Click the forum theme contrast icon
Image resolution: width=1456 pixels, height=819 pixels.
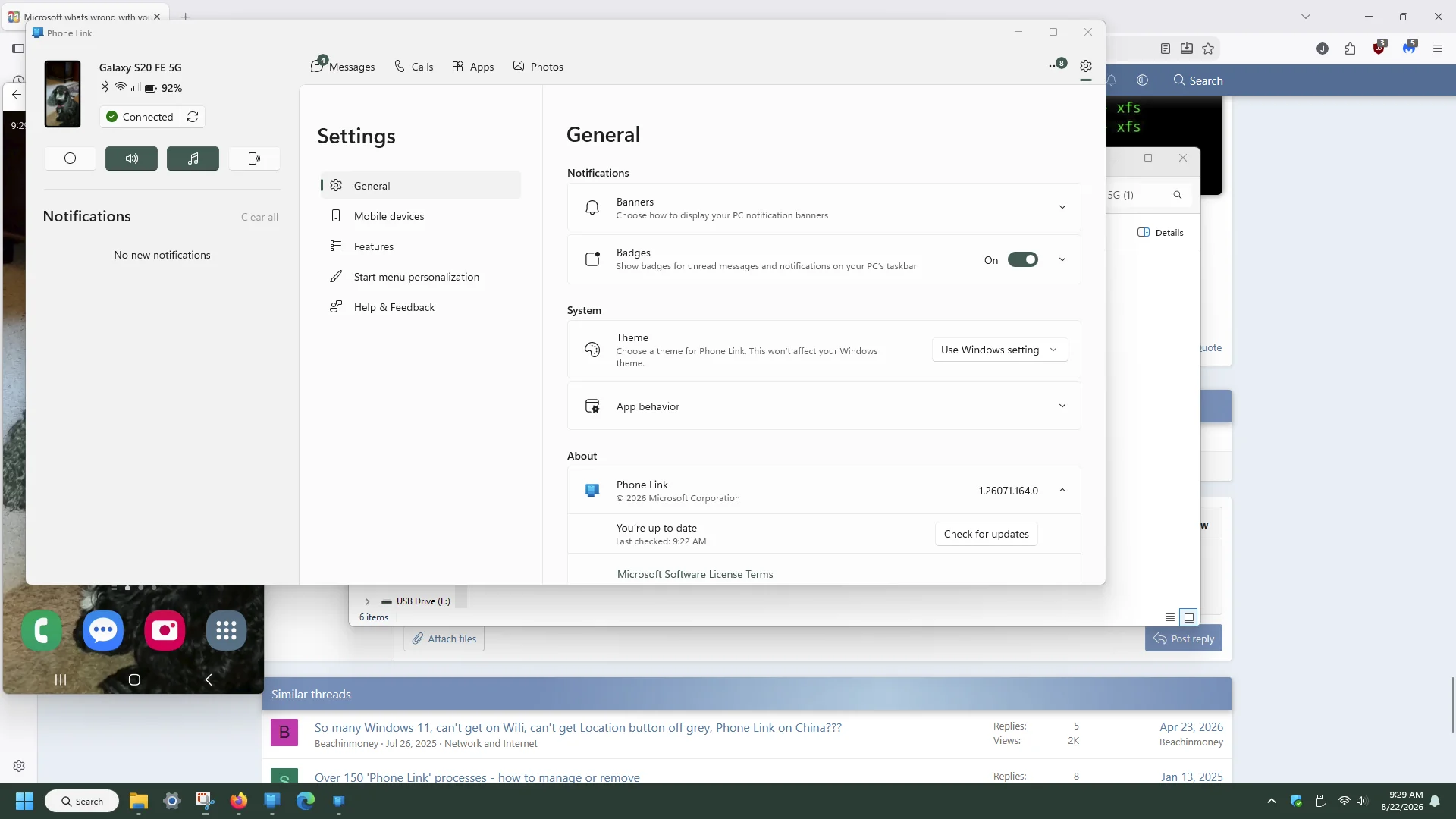(x=1142, y=80)
